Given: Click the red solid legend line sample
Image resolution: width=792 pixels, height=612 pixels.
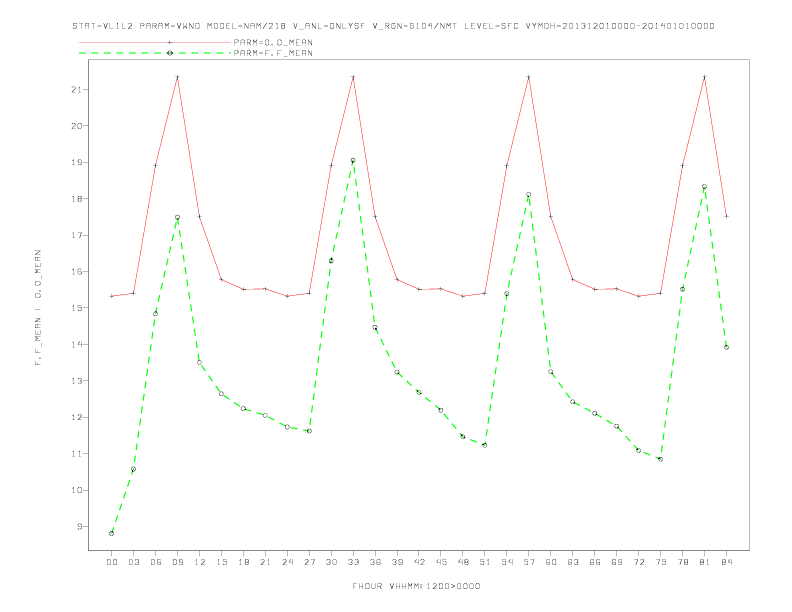Looking at the screenshot, I should click(155, 42).
